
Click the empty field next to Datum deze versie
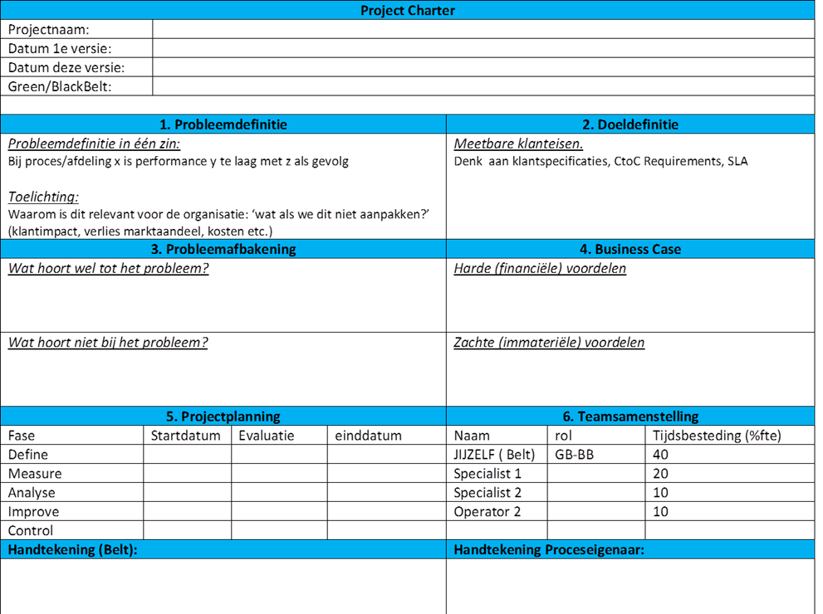tap(483, 67)
